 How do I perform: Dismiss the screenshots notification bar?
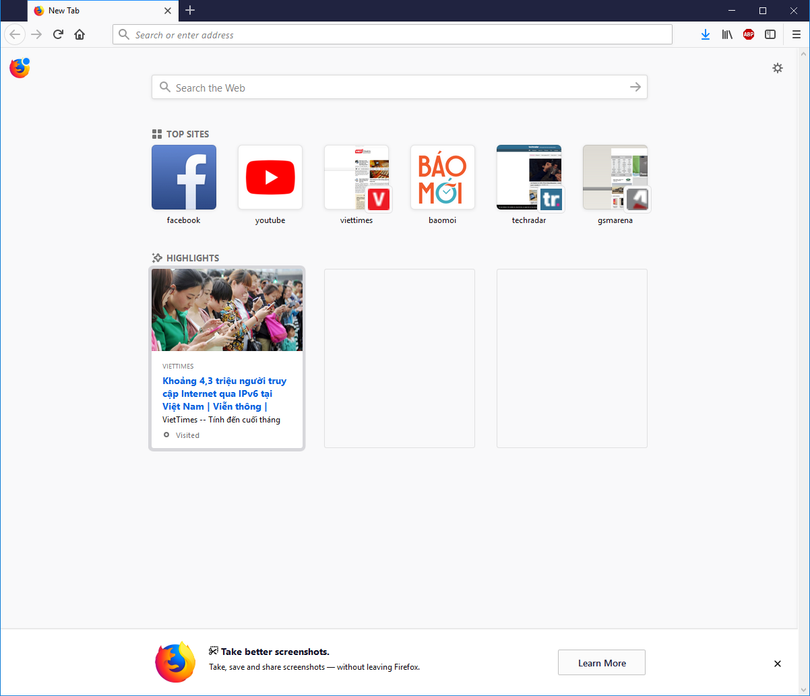777,663
